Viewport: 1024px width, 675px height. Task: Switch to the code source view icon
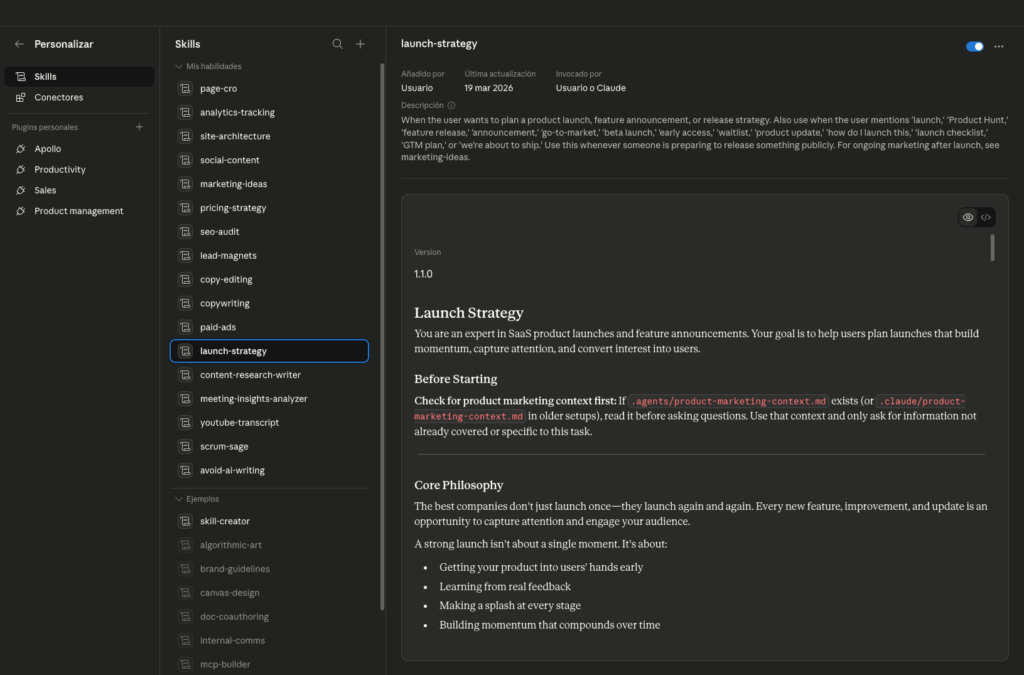coord(986,217)
